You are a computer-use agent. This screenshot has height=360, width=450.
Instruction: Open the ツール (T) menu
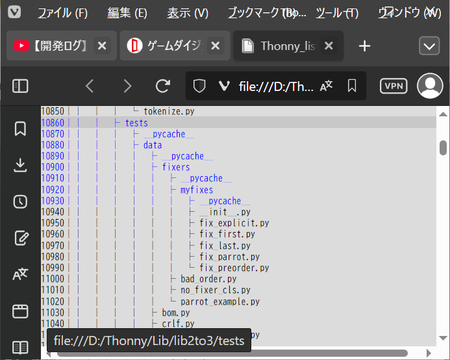[x=337, y=13]
